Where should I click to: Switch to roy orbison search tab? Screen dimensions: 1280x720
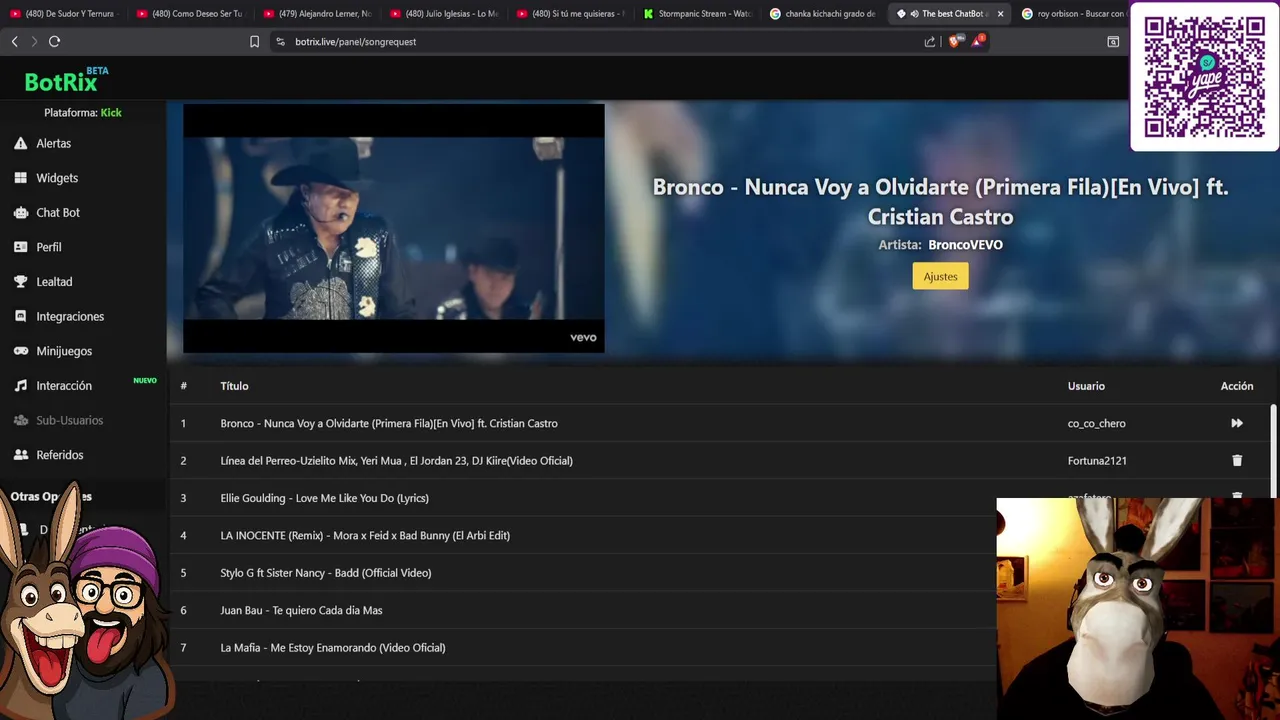(1072, 14)
